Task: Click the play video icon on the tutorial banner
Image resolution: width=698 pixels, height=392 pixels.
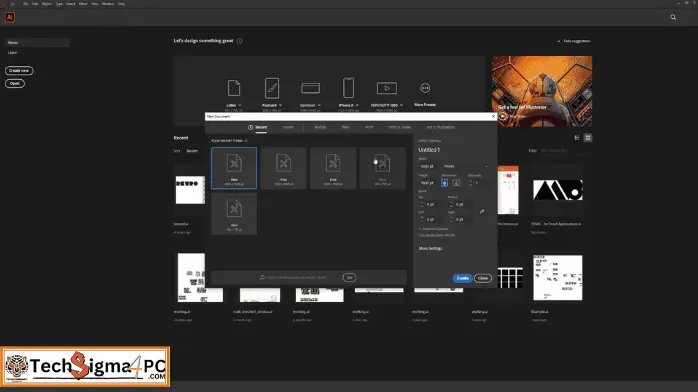Action: click(x=503, y=116)
